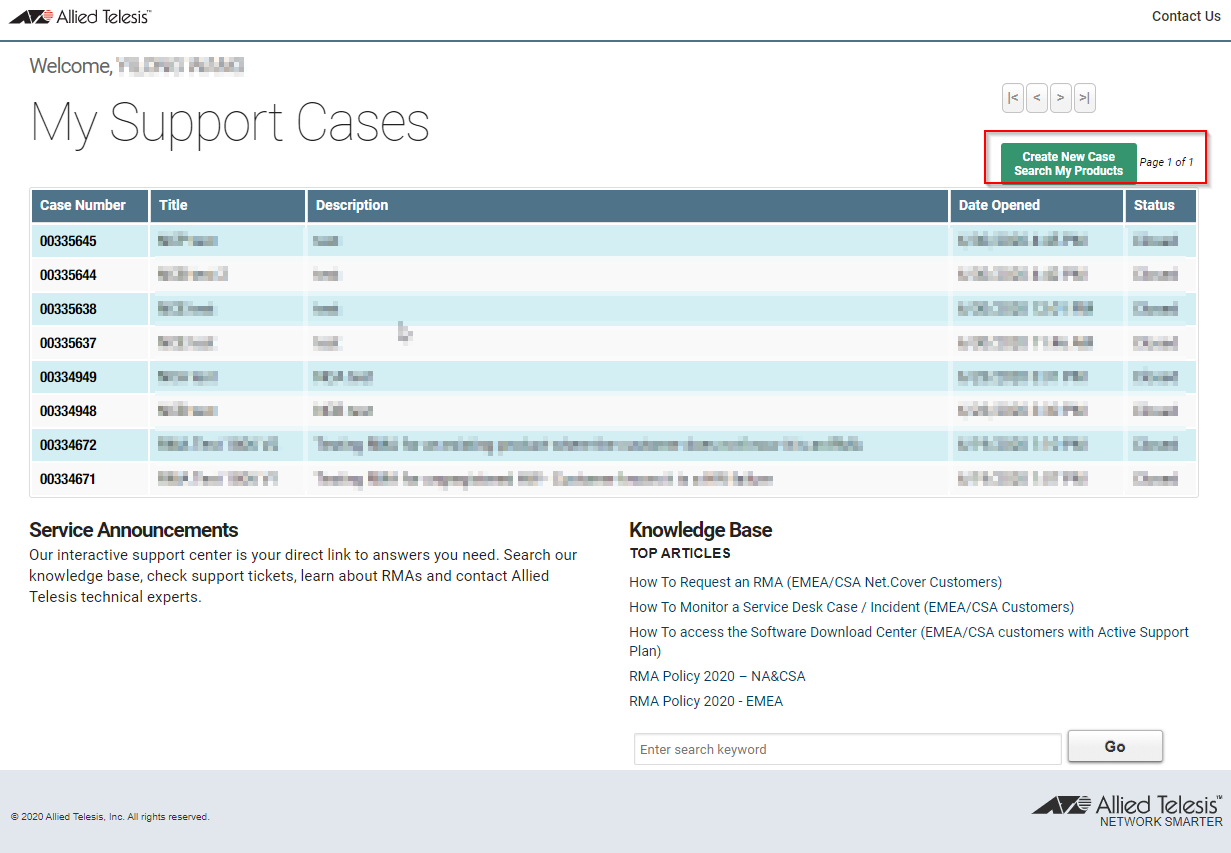Click the Allied Telesis footer logo

coord(1127,810)
